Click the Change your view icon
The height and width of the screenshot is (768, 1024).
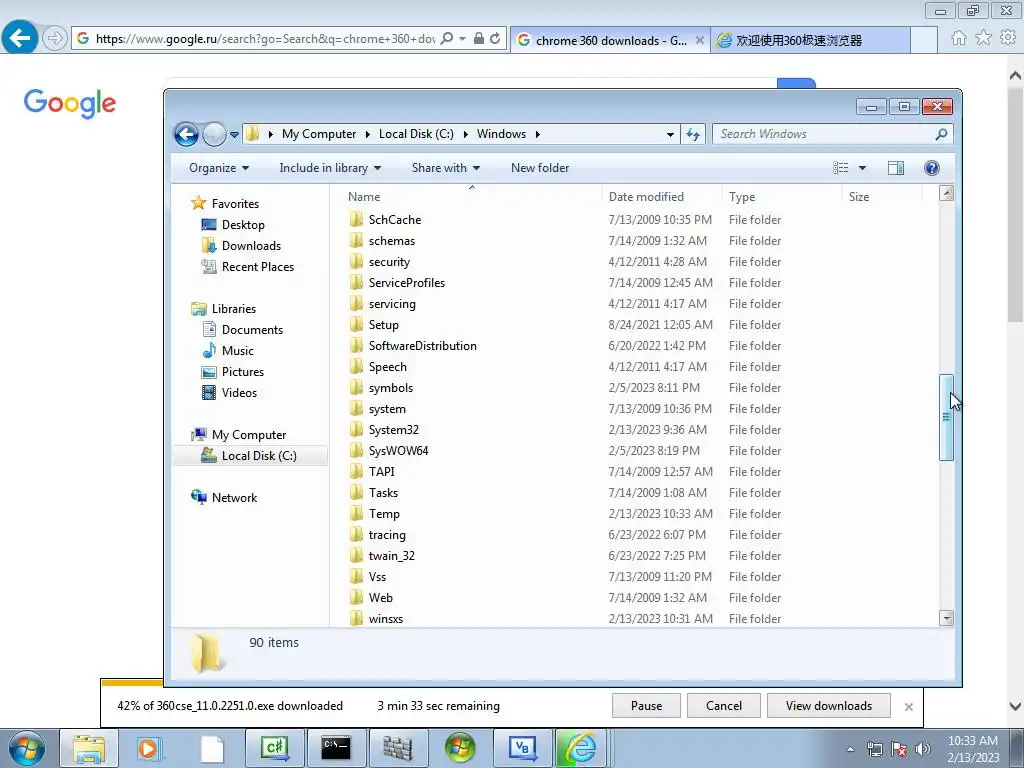click(840, 168)
